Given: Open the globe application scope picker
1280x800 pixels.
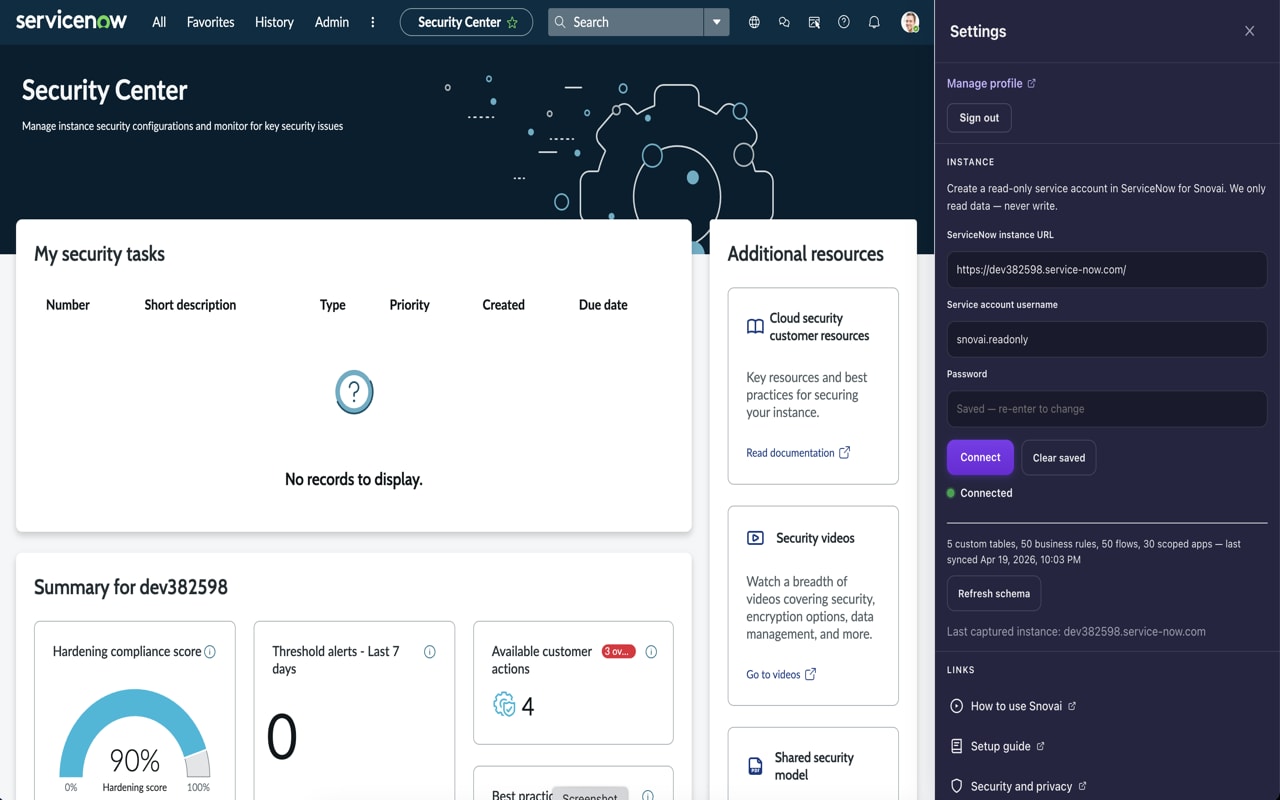Looking at the screenshot, I should click(754, 22).
